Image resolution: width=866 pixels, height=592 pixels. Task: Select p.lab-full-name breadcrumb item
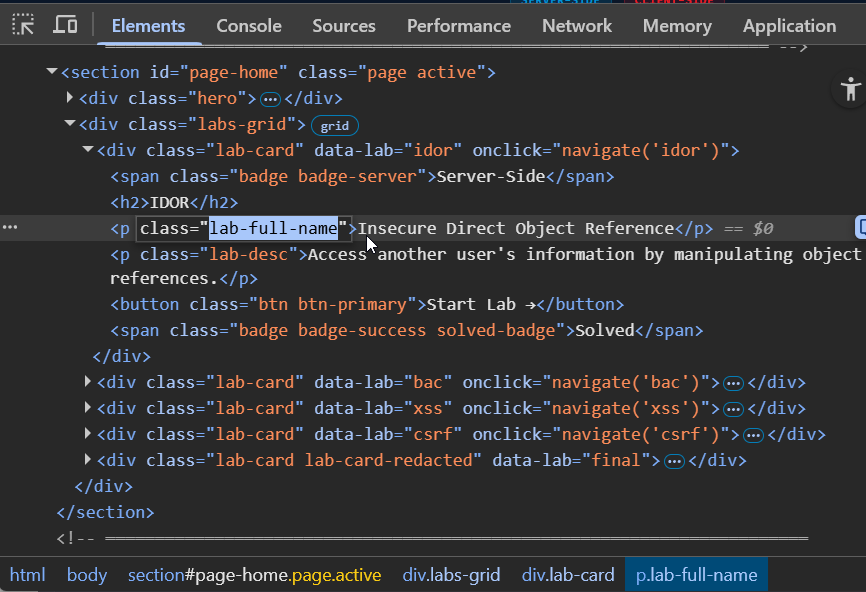click(696, 575)
